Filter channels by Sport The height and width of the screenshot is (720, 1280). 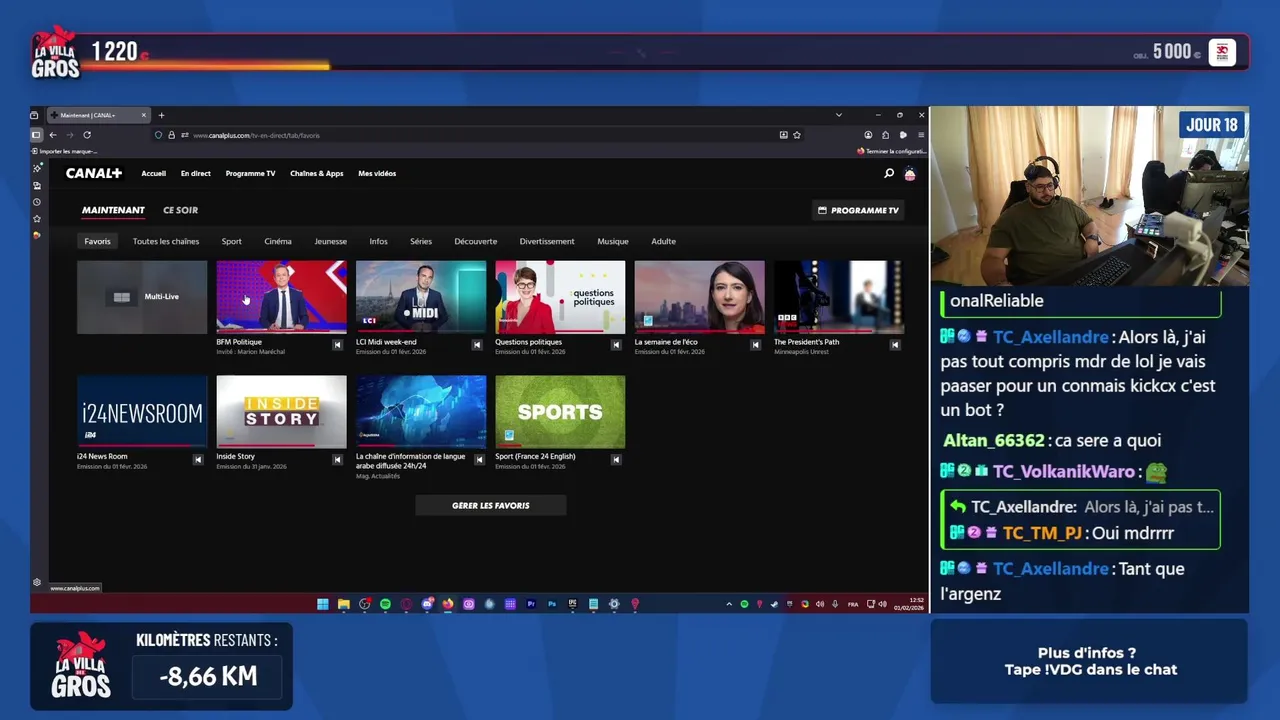pyautogui.click(x=232, y=241)
